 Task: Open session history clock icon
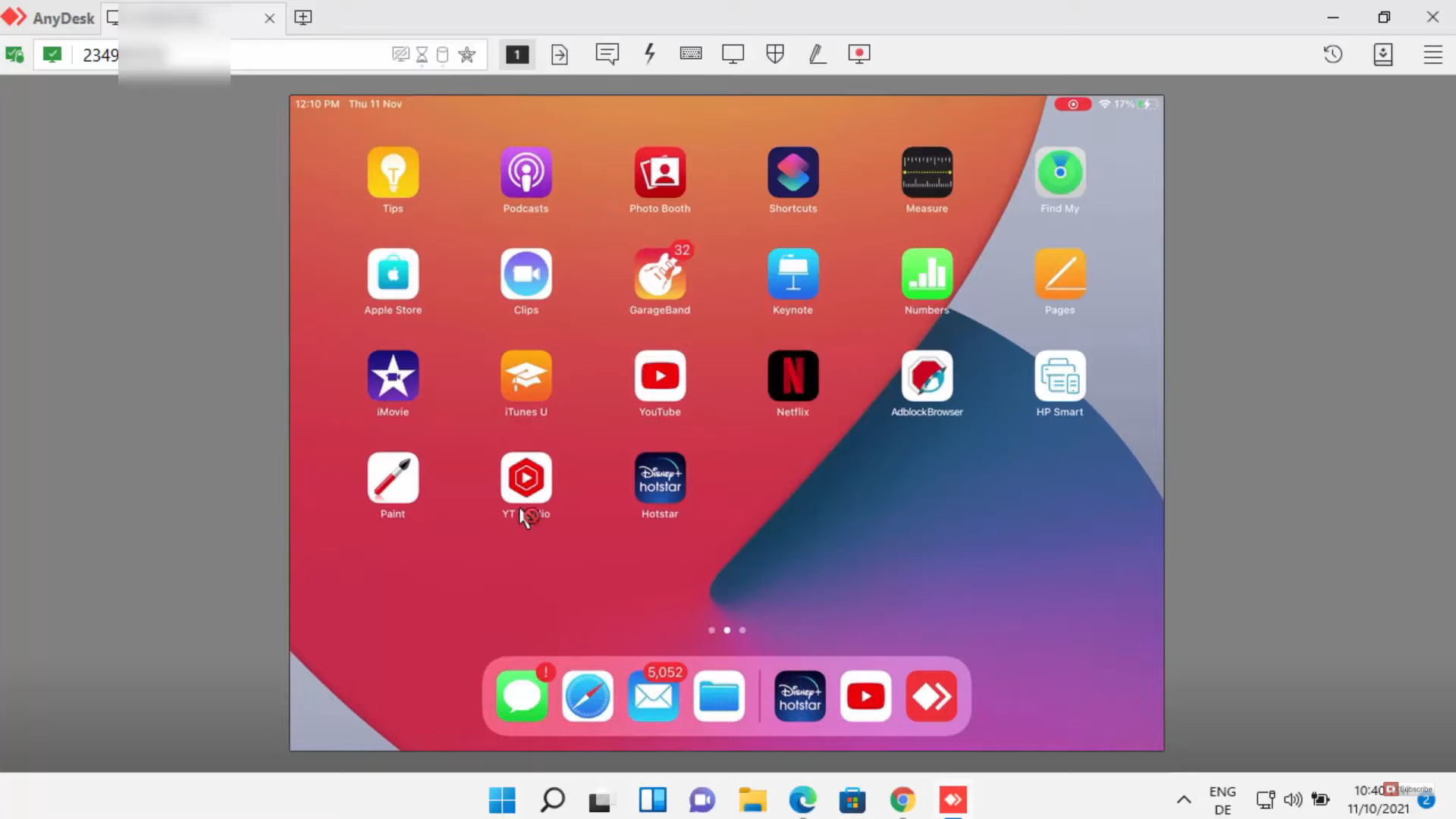click(1333, 54)
